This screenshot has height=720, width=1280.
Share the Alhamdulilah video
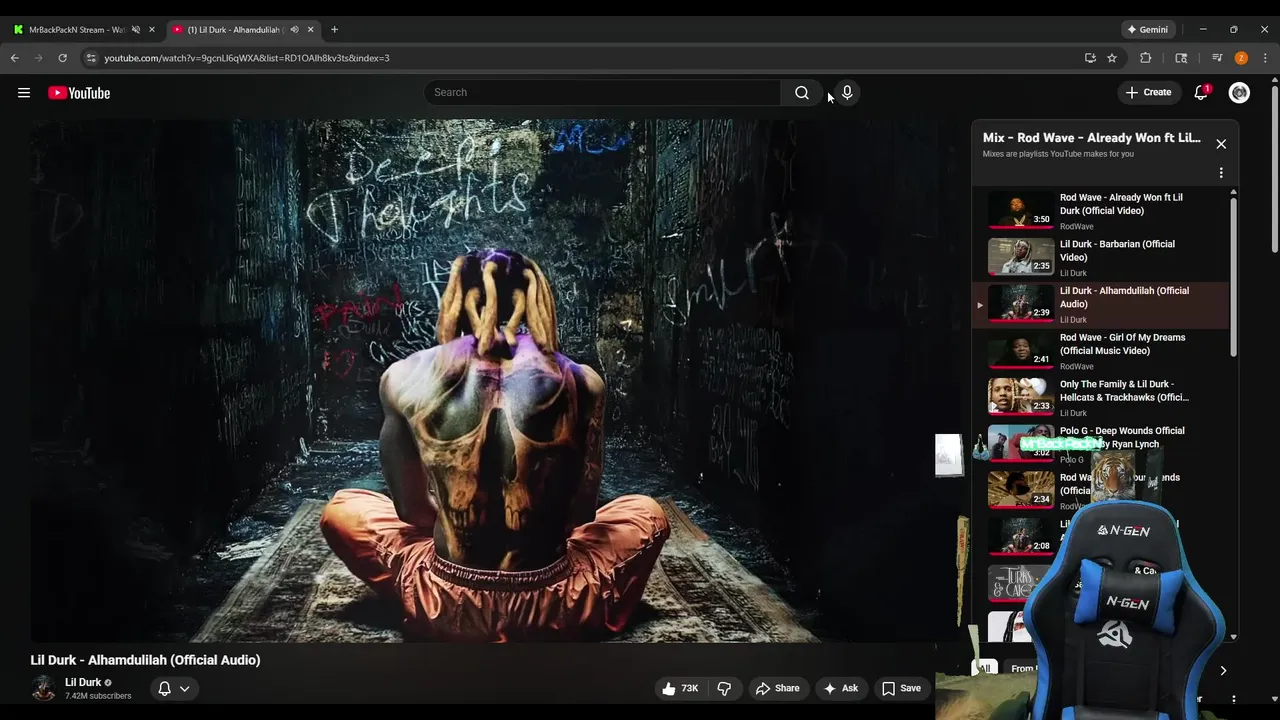coord(777,688)
